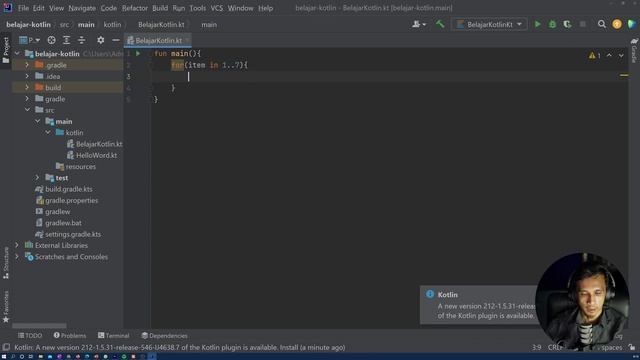Screen dimensions: 640x360
Task: Expand Scratches and Consoles node
Action: click(x=17, y=257)
